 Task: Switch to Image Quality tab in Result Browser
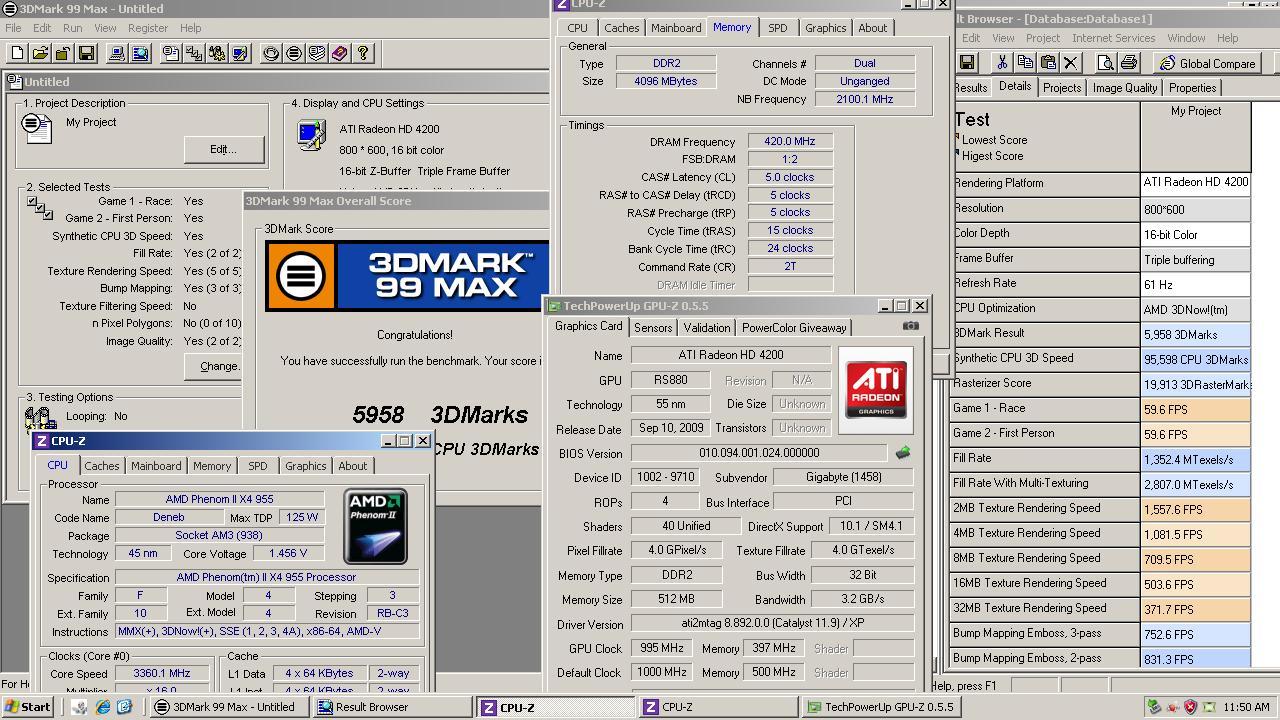1125,88
